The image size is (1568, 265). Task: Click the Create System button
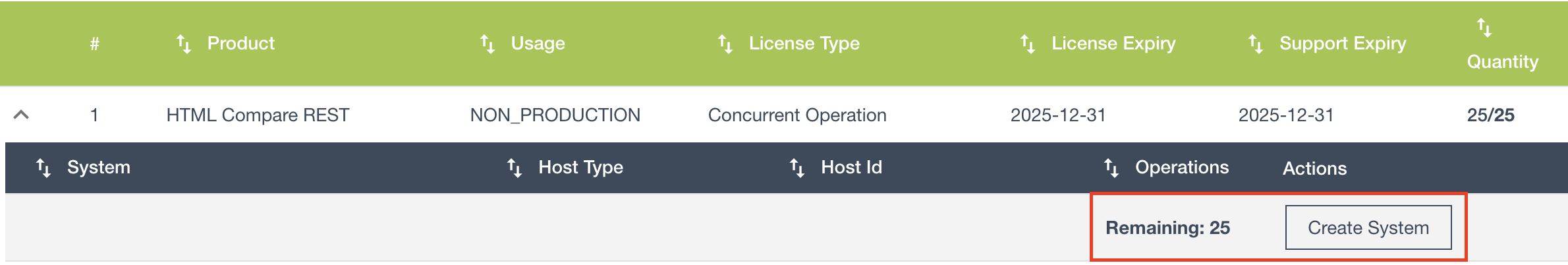click(x=1368, y=227)
